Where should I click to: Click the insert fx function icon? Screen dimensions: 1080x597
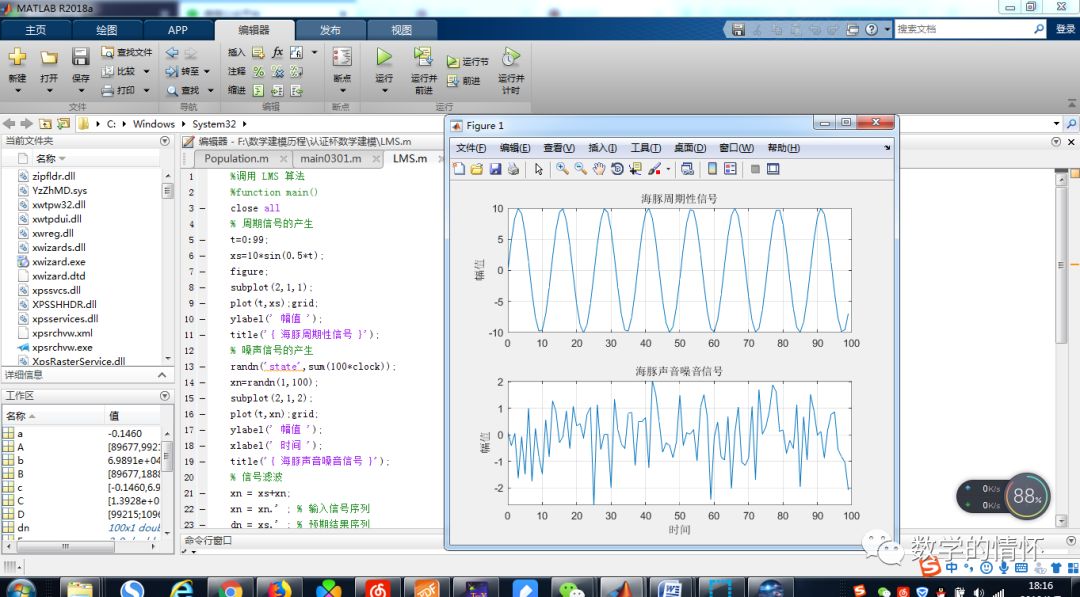tap(278, 52)
